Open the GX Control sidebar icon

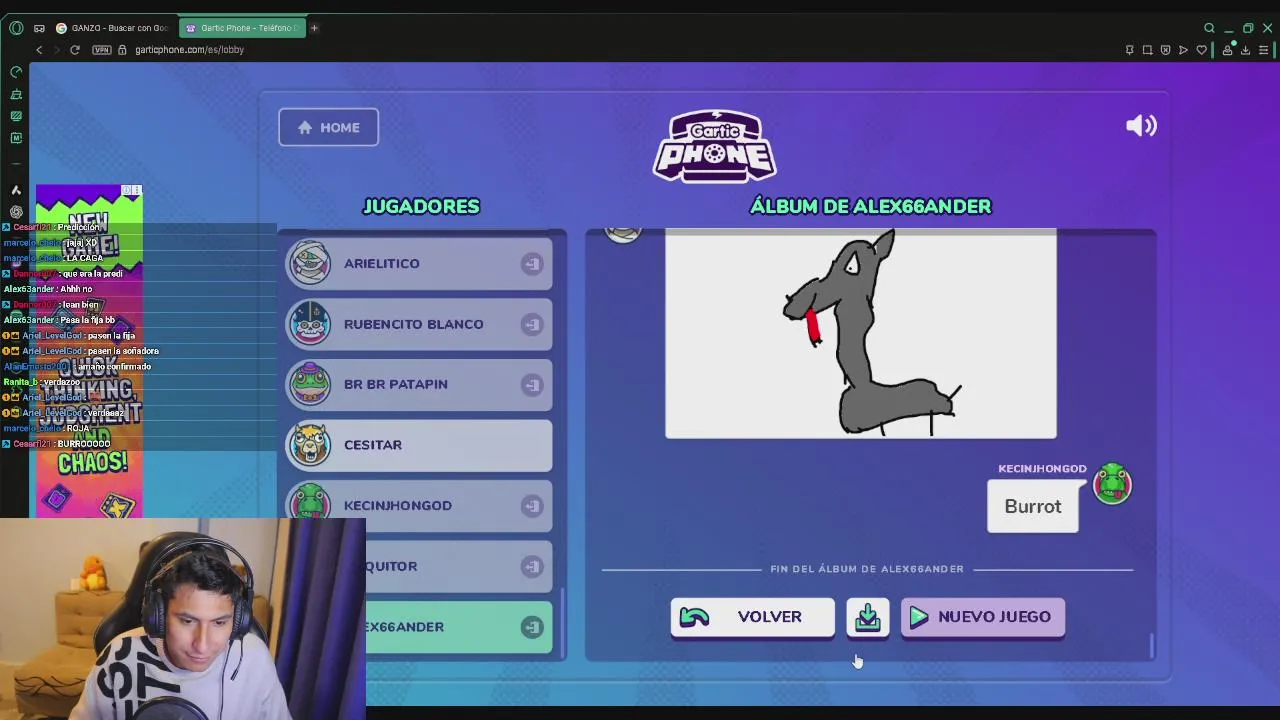pos(16,72)
